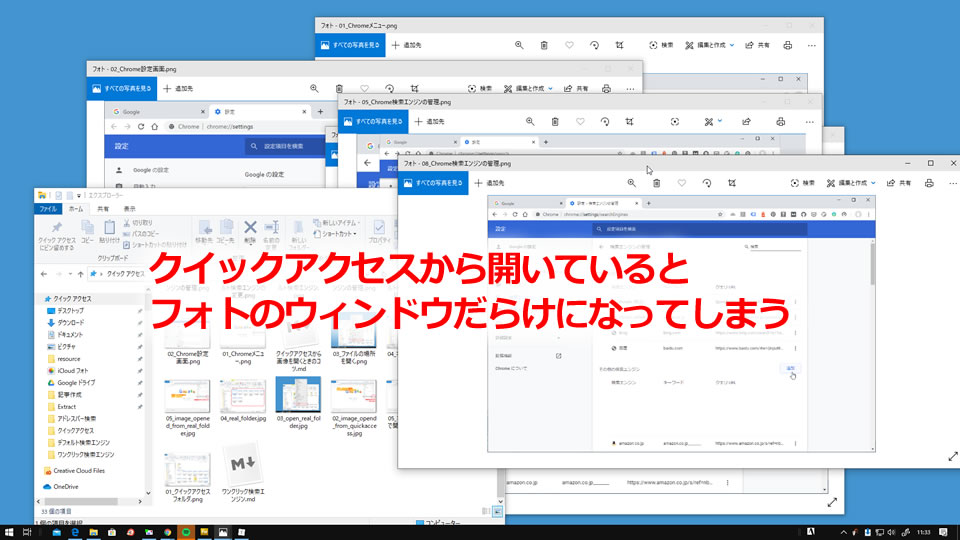Zoom the image in 02_Chrome設定画面 window
Screen dimensions: 960x540
314,88
